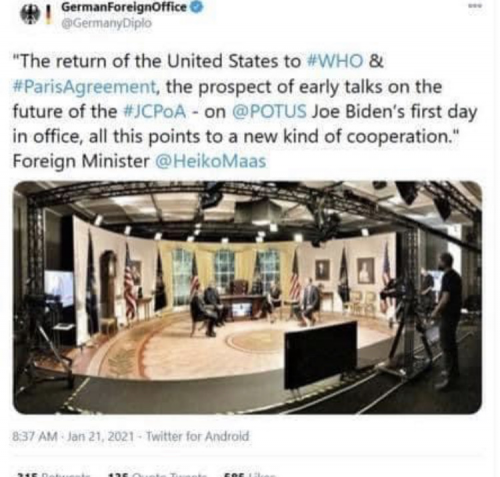
Task: Open the GermanForeignOffice display name
Action: point(124,7)
